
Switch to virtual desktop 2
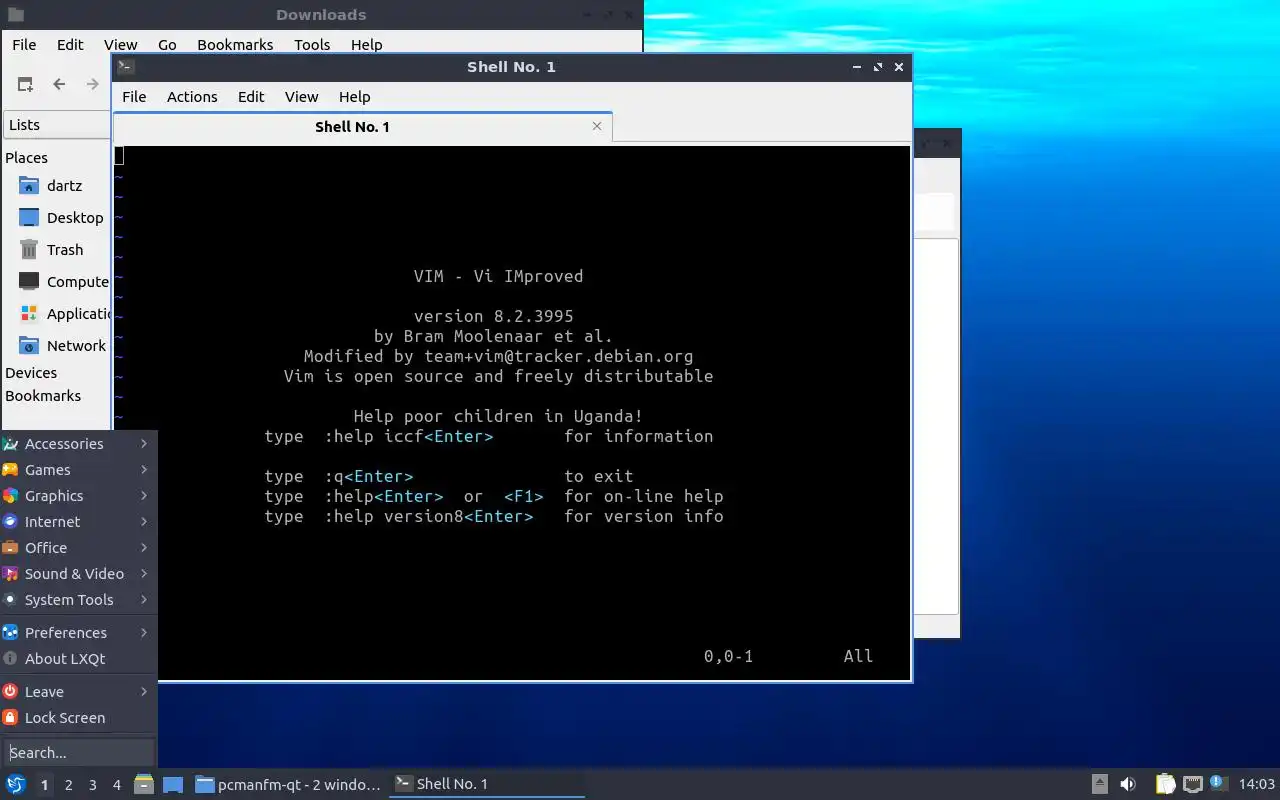click(68, 785)
